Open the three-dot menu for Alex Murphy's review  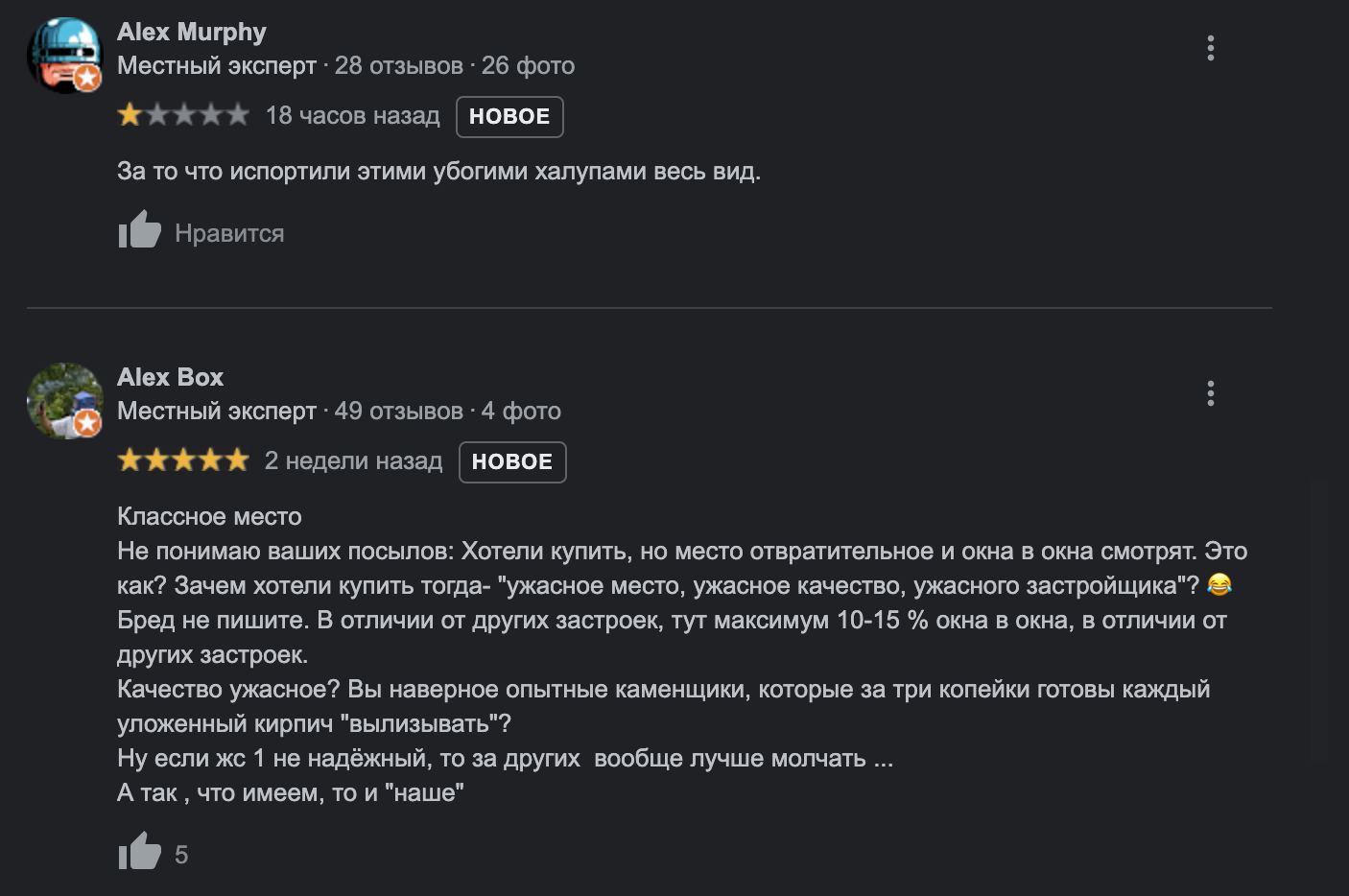point(1211,48)
